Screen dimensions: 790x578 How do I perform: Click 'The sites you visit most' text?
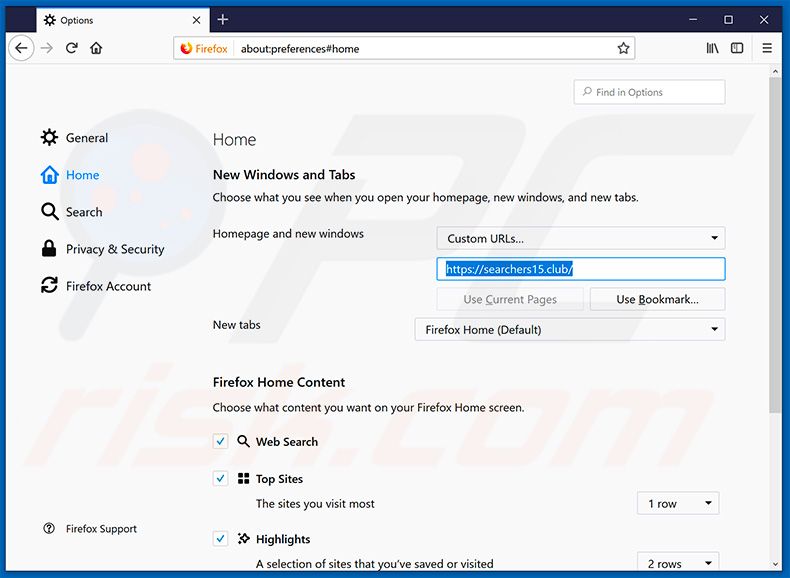[315, 504]
